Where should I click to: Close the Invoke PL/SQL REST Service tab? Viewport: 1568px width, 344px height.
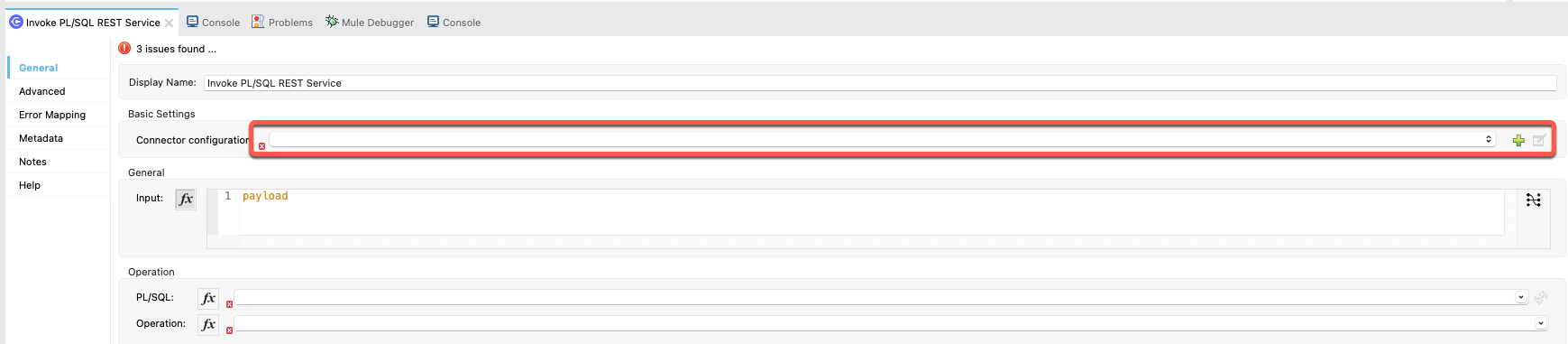169,23
